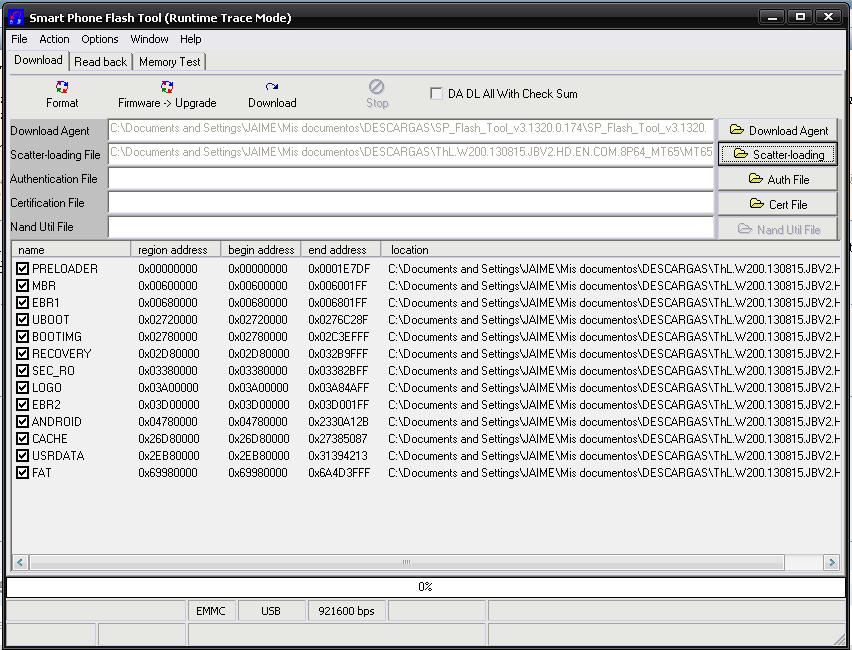Click the Smart Phone Flash Tool title icon
852x650 pixels.
16,17
